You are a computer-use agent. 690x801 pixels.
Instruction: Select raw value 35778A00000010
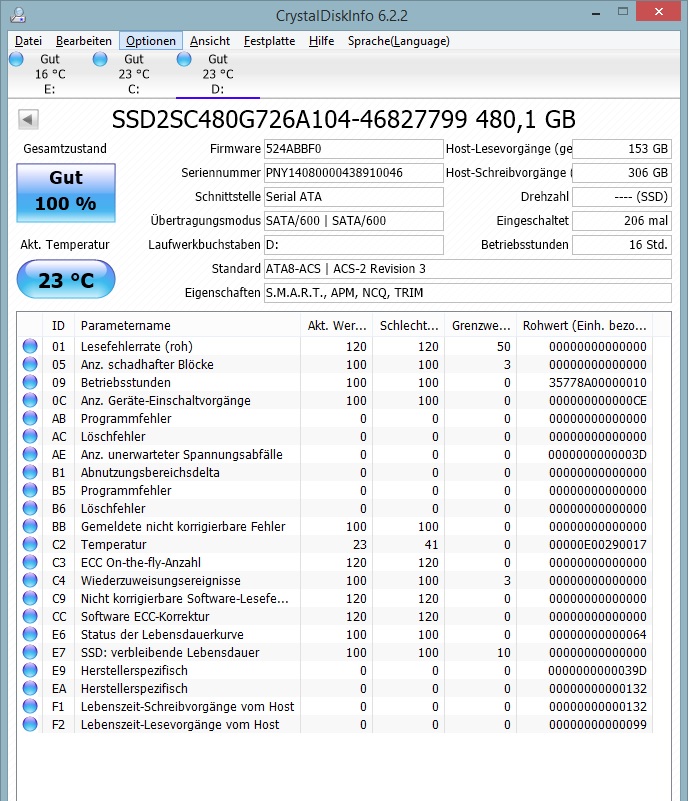[598, 383]
